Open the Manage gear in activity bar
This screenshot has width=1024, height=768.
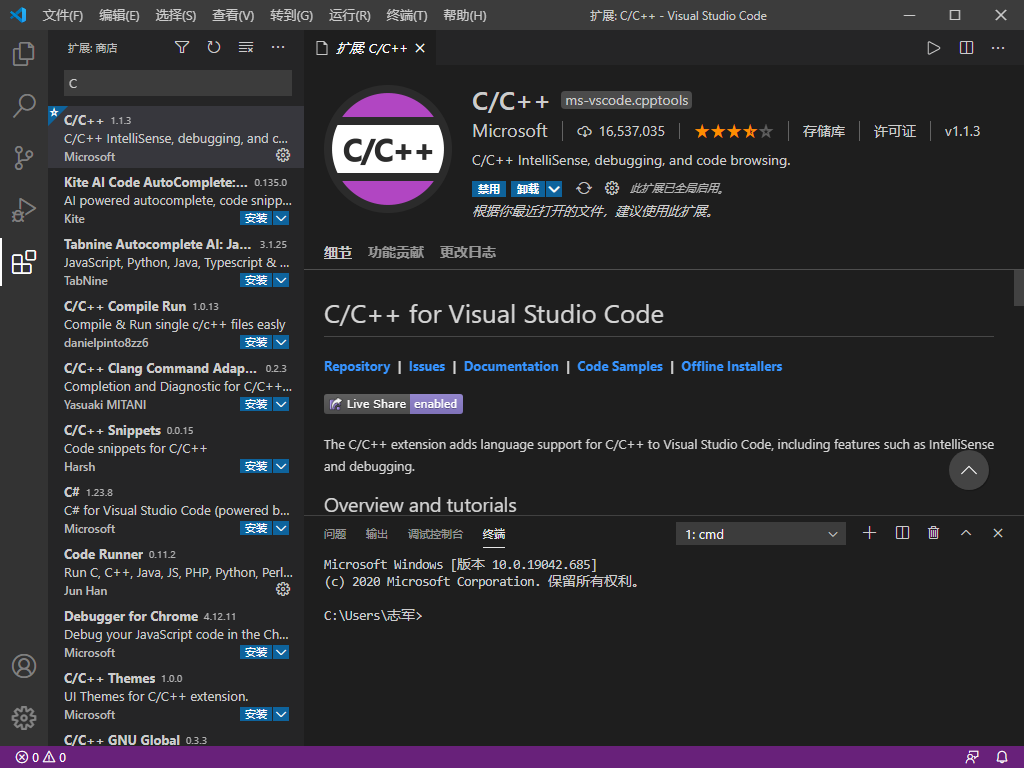(24, 718)
